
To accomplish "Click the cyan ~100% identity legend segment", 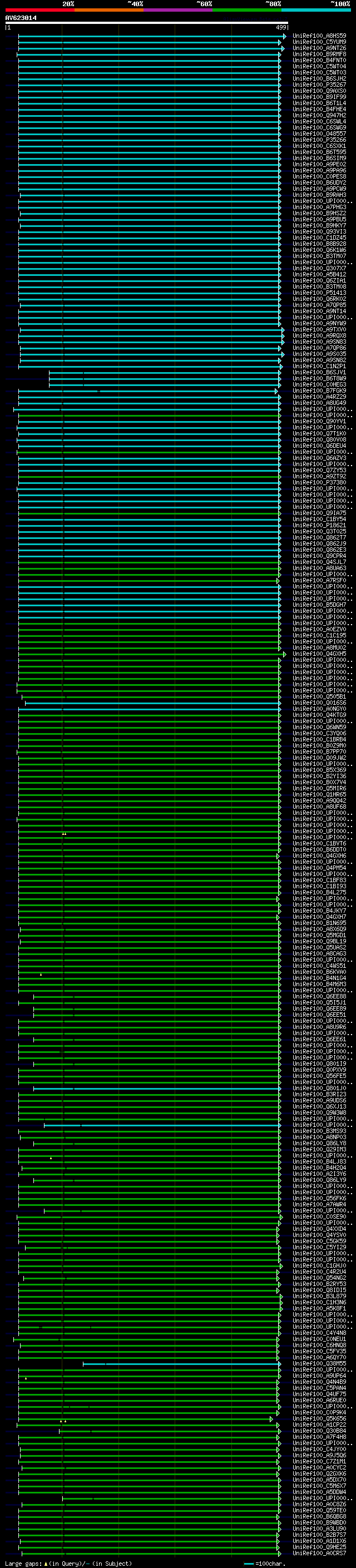I will pyautogui.click(x=316, y=10).
